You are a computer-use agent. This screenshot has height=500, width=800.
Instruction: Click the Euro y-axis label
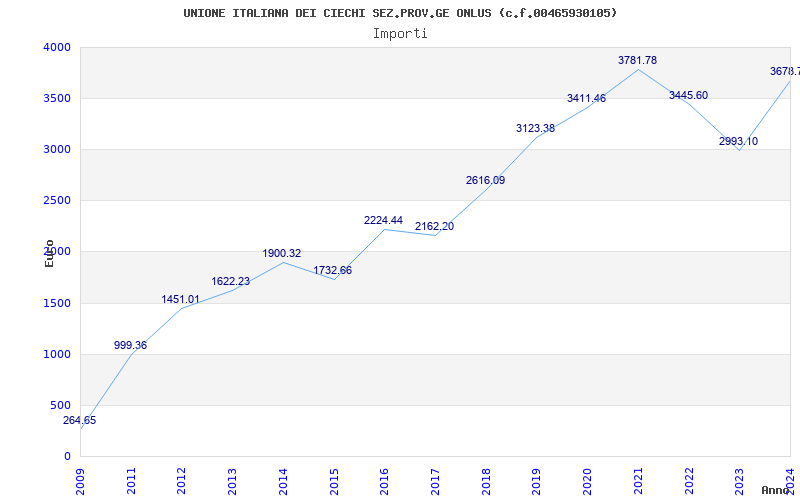tap(49, 253)
